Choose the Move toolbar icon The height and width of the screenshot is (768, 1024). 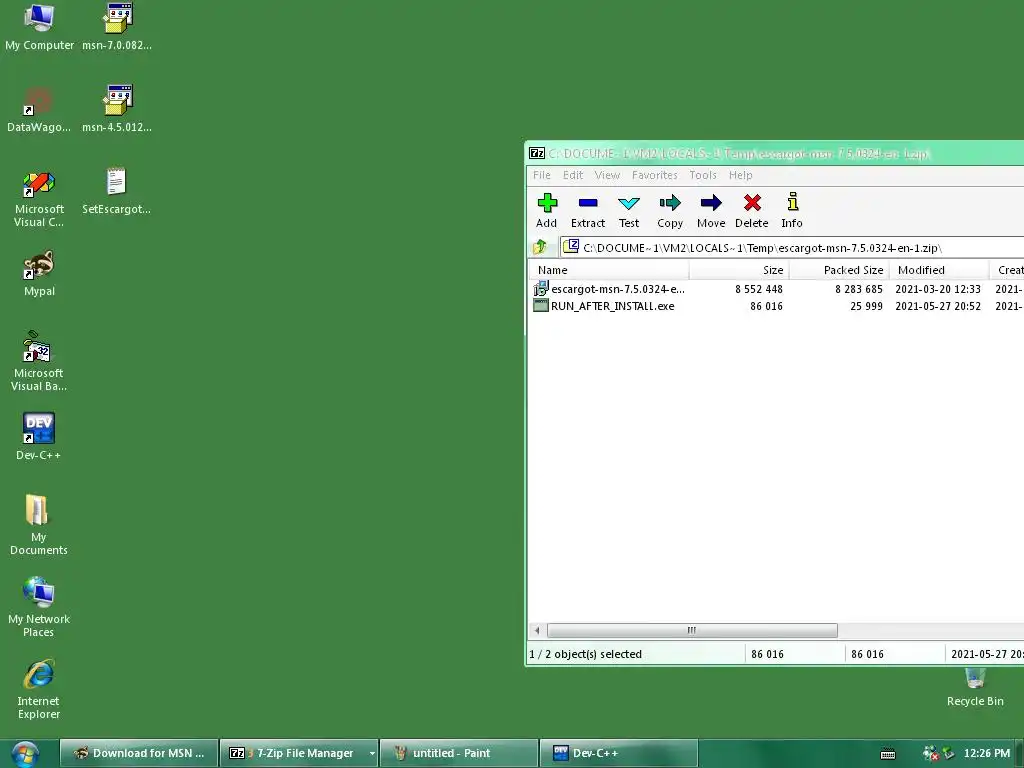tap(711, 210)
